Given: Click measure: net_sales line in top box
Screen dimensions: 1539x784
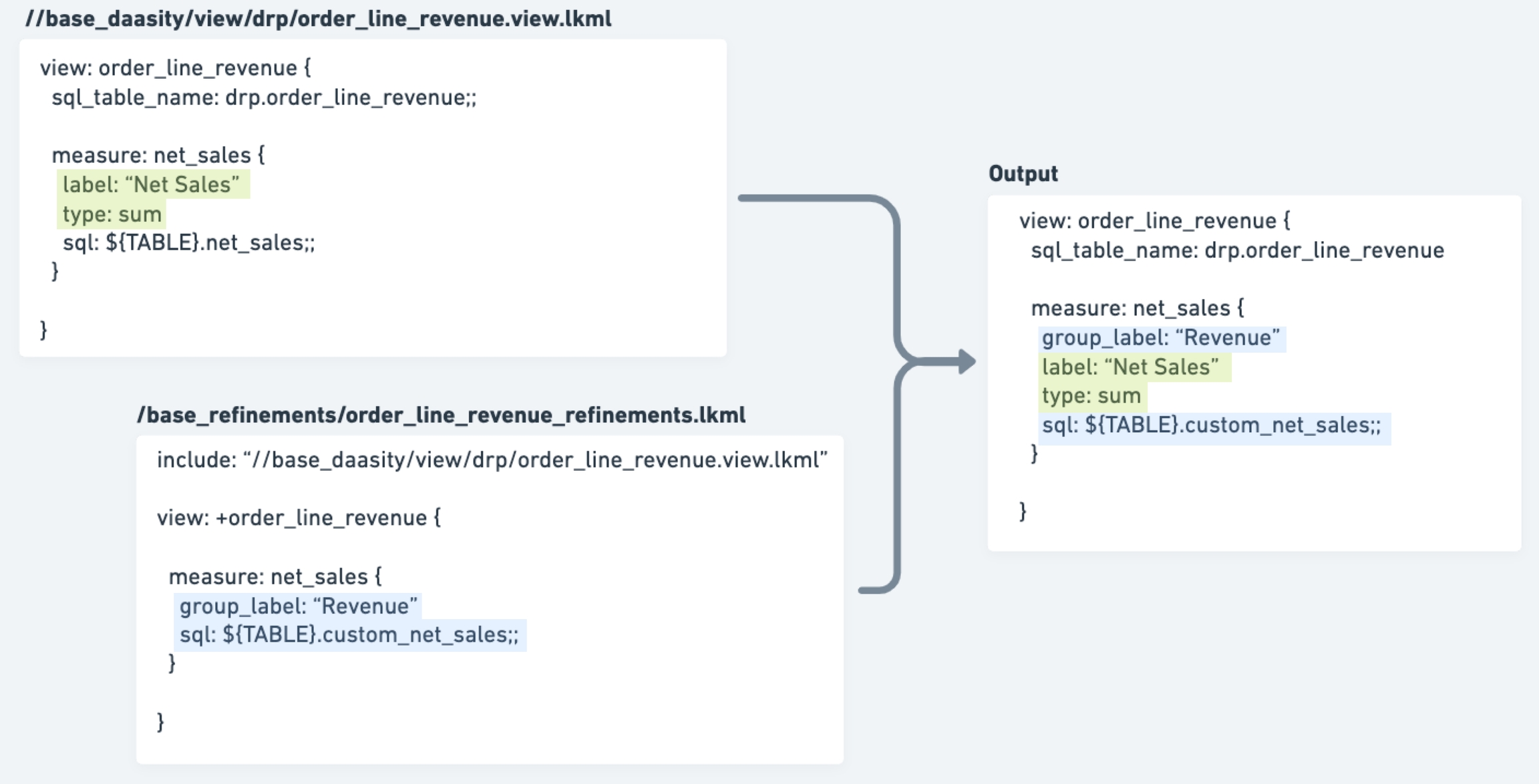Looking at the screenshot, I should [158, 156].
